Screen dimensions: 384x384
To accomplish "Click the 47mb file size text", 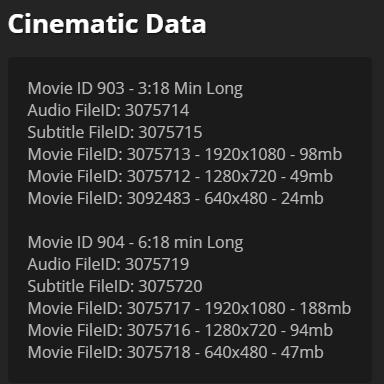I will [302, 352].
